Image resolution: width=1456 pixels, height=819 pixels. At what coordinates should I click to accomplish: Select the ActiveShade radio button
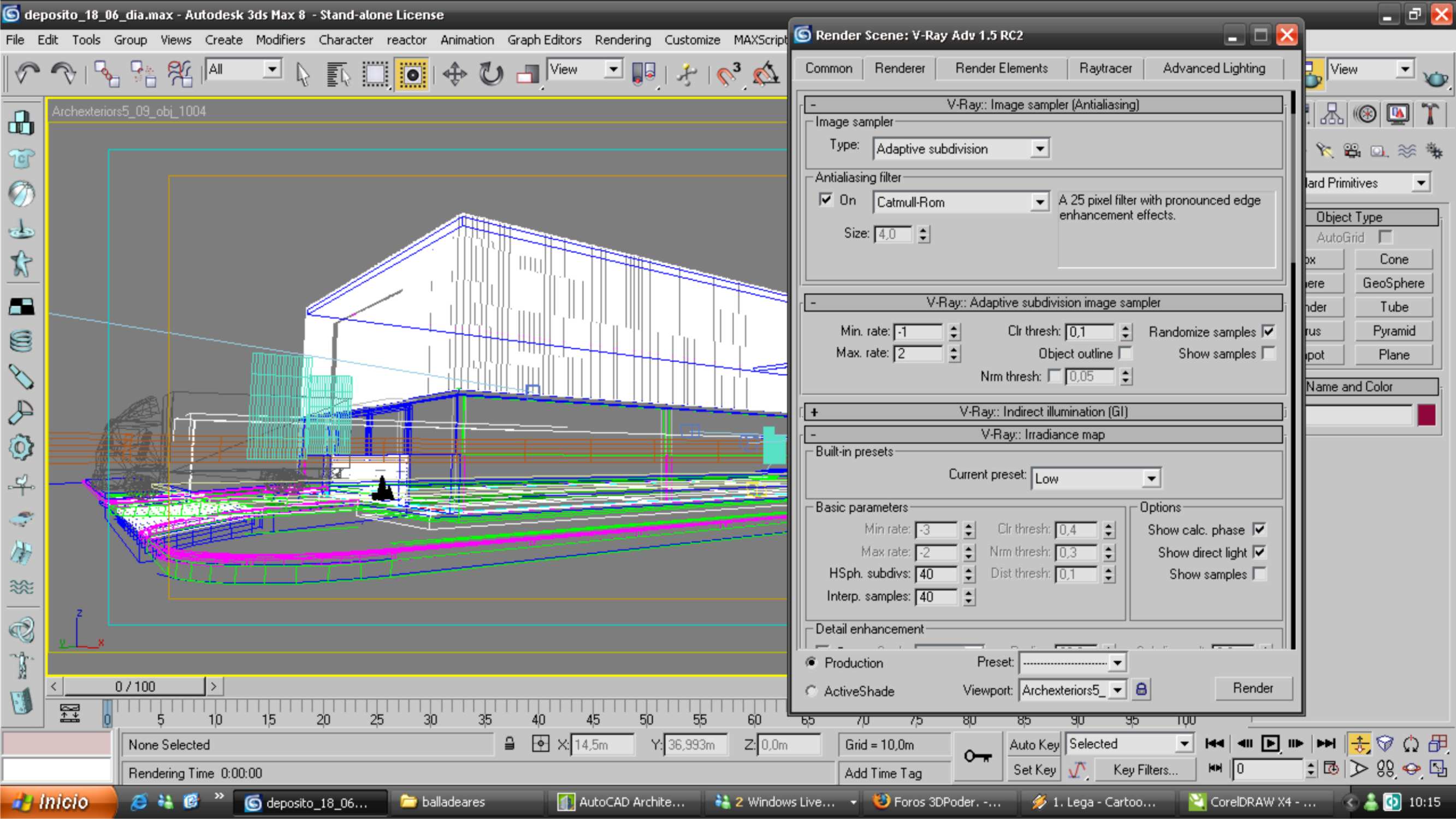tap(812, 691)
